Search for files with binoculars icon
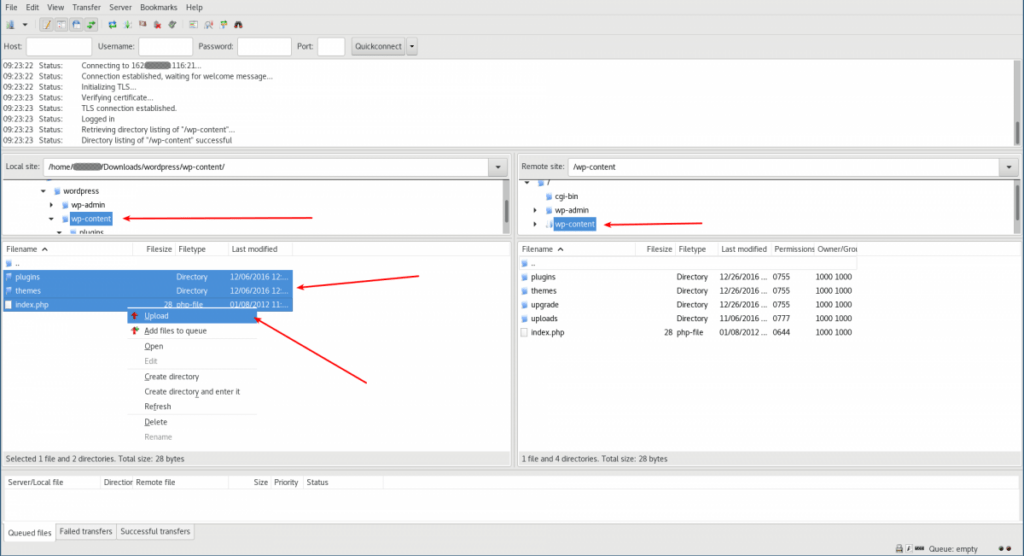This screenshot has height=556, width=1024. pyautogui.click(x=238, y=25)
